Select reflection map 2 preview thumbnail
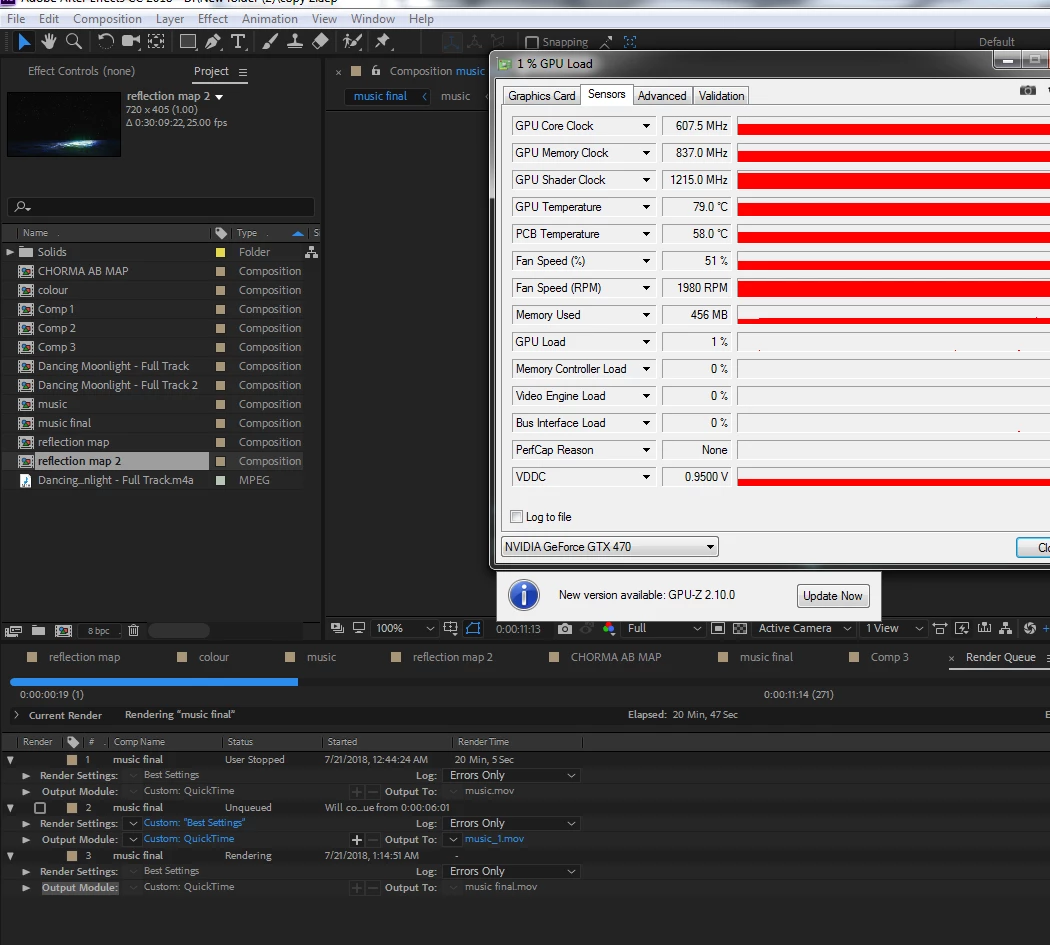Viewport: 1050px width, 945px height. click(64, 124)
